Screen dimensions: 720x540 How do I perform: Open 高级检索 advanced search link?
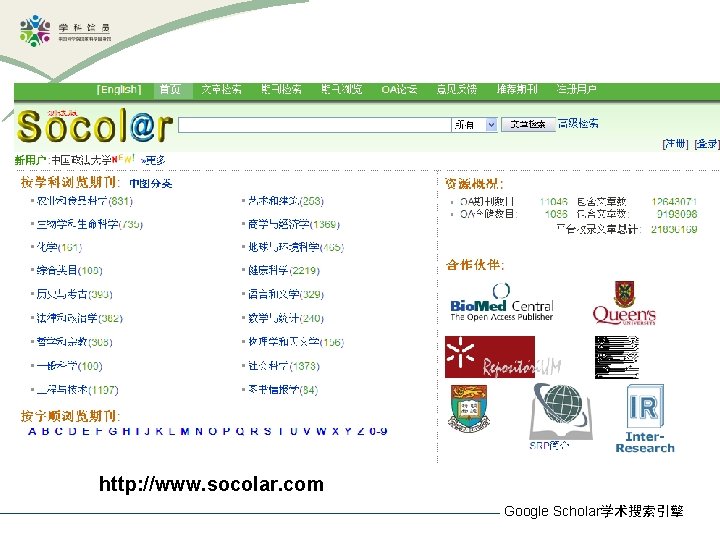[x=579, y=124]
